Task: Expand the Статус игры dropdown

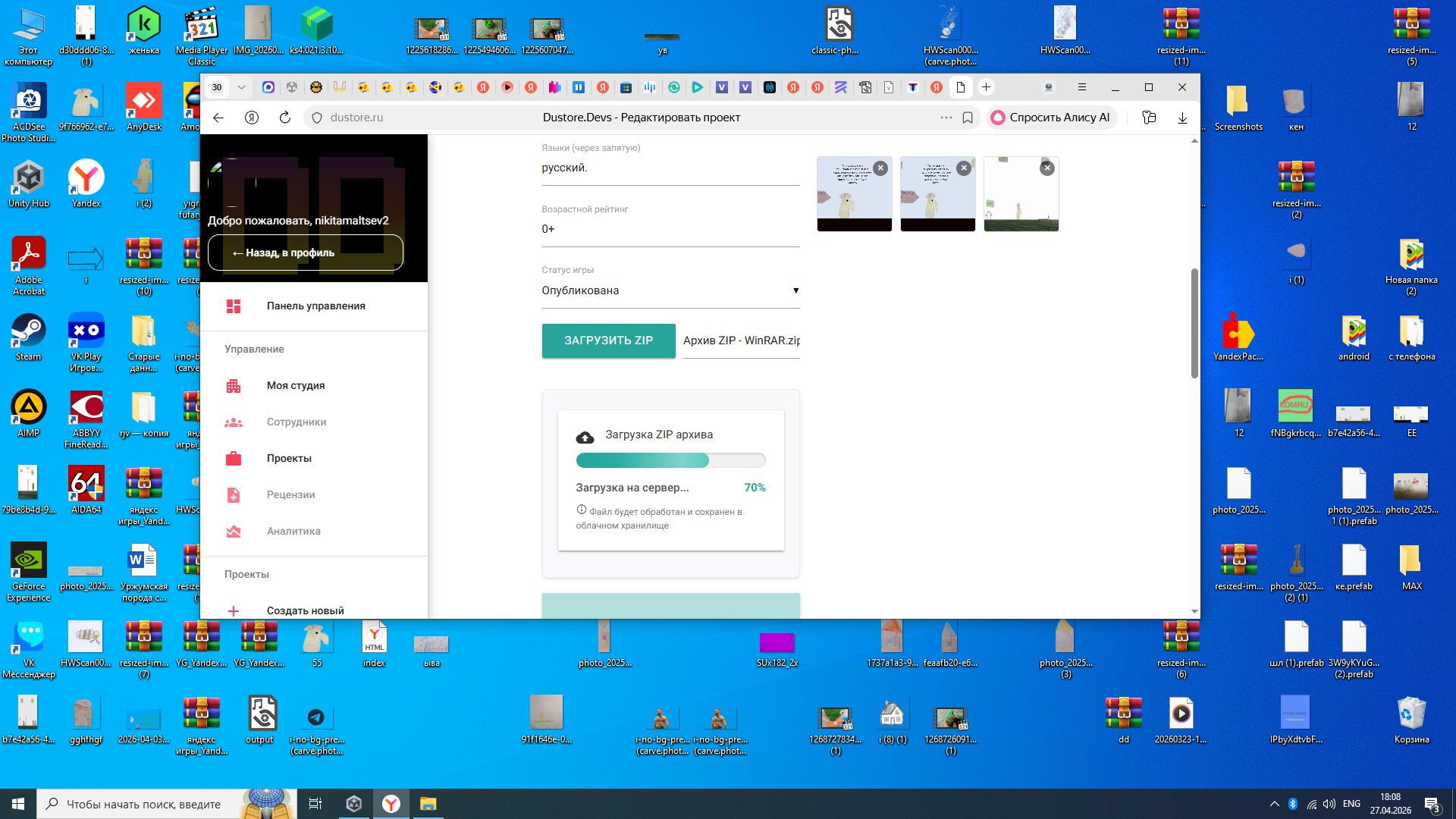Action: (670, 290)
